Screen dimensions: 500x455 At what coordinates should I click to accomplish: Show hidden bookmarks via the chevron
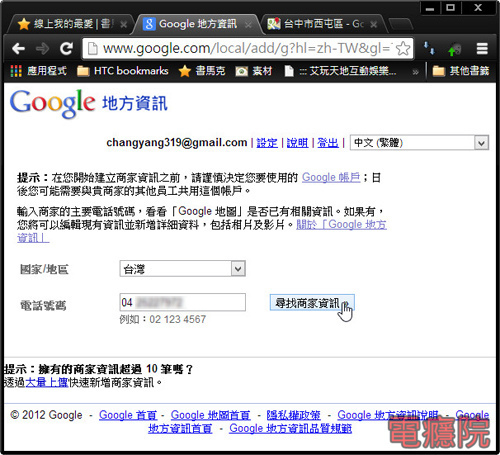point(415,71)
